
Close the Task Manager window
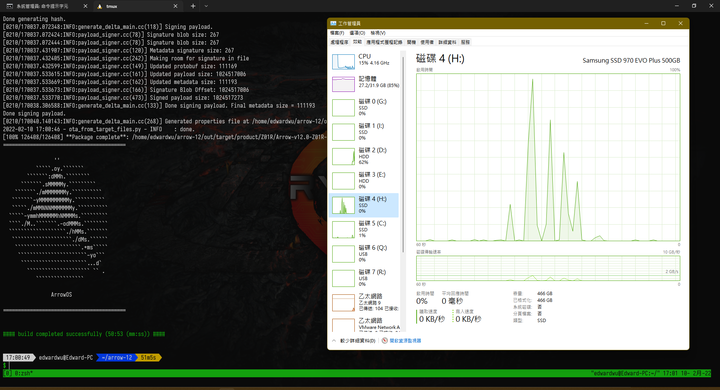coord(681,23)
